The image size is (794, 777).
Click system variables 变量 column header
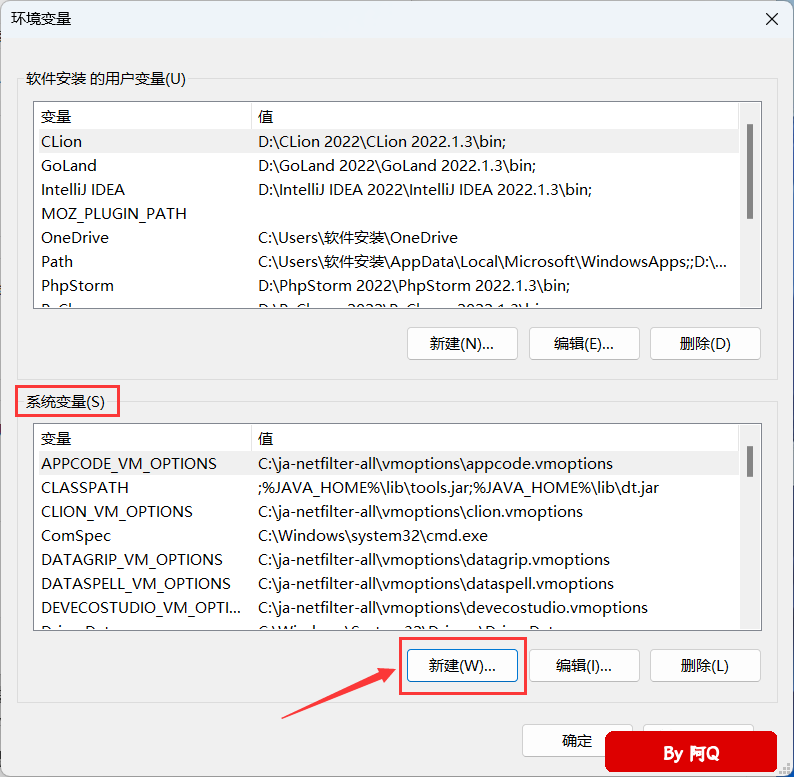[x=143, y=439]
